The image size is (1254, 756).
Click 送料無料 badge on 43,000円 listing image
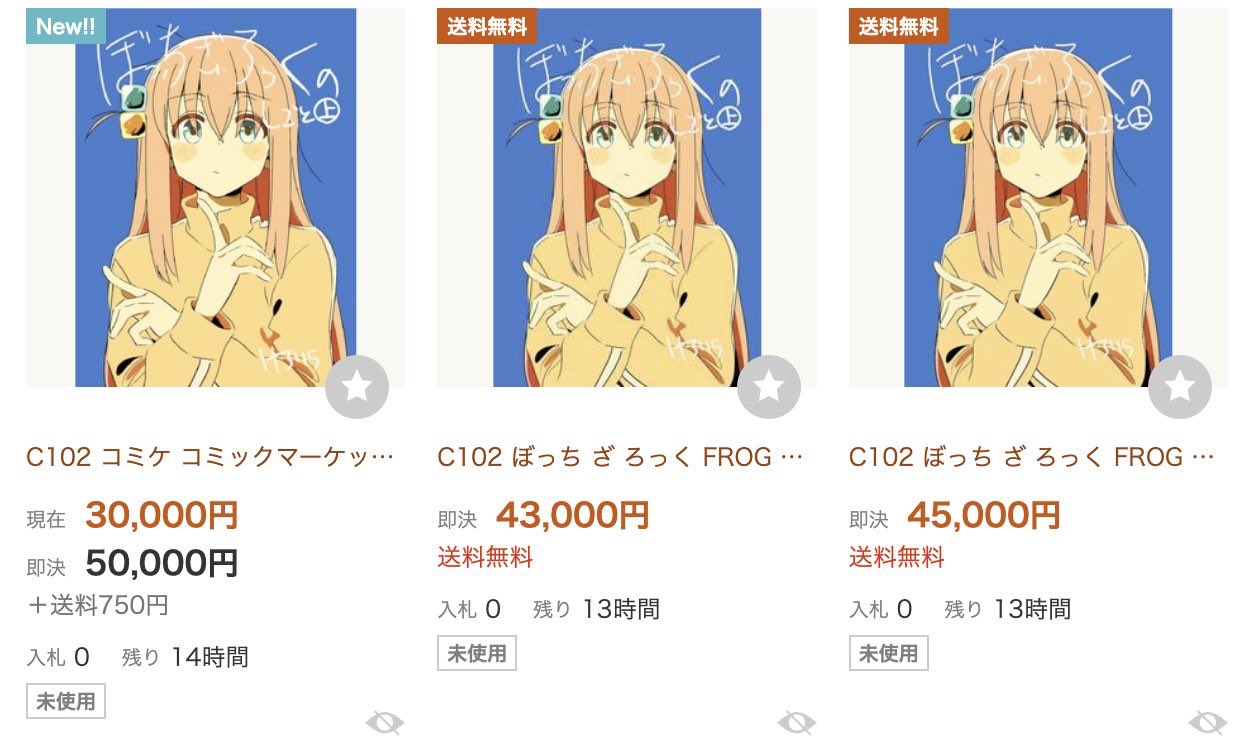487,26
